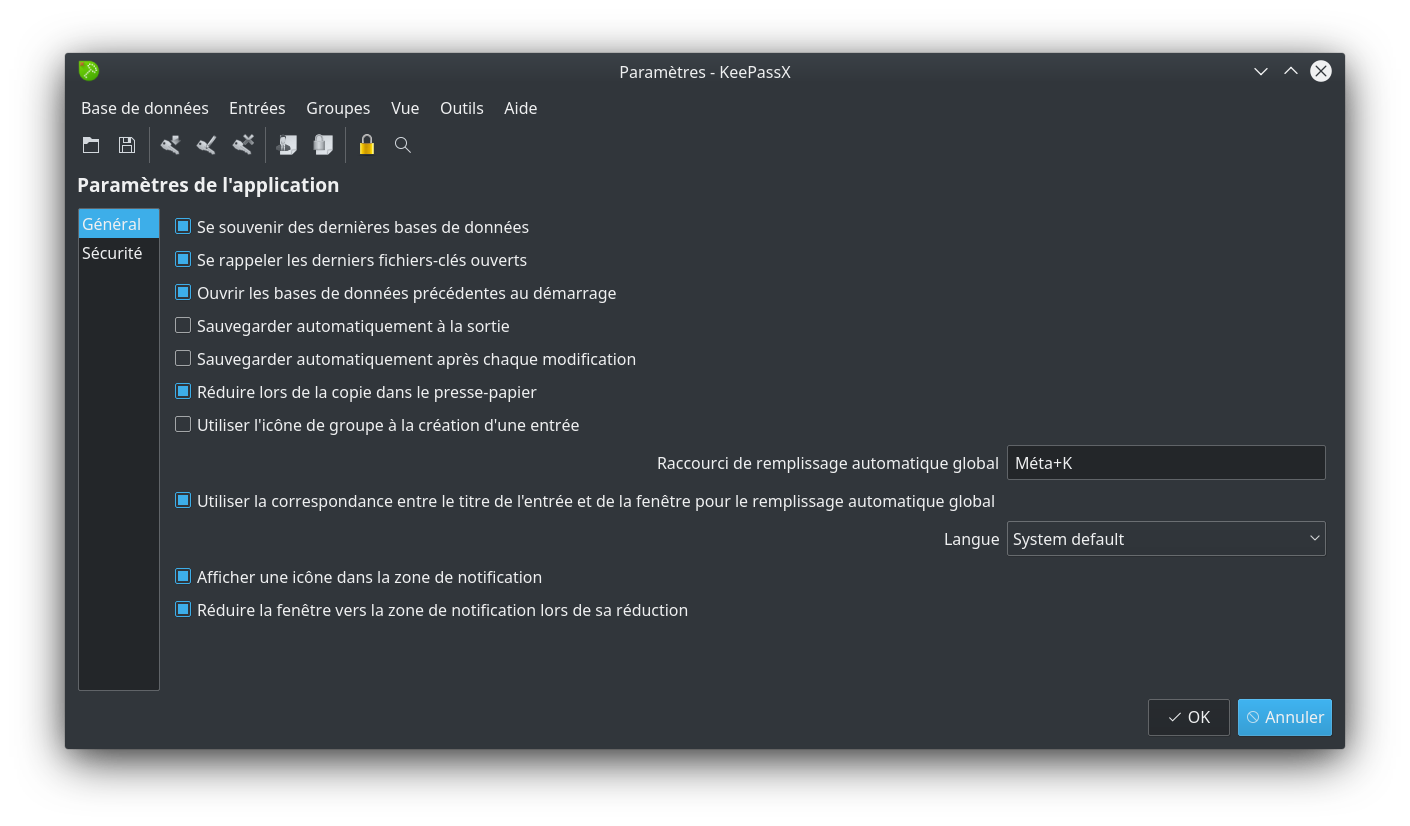Open the 'Base de données' menu
1410x826 pixels.
[x=144, y=108]
